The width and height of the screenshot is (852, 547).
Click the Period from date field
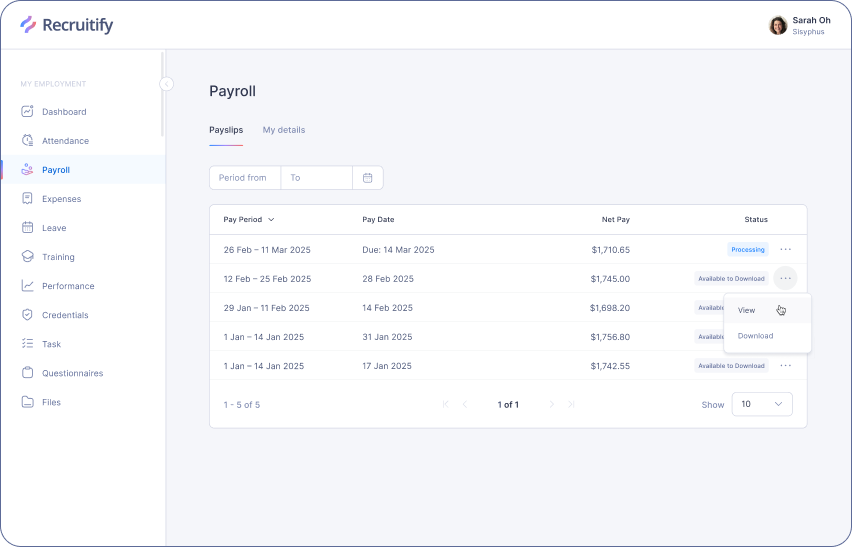[245, 178]
